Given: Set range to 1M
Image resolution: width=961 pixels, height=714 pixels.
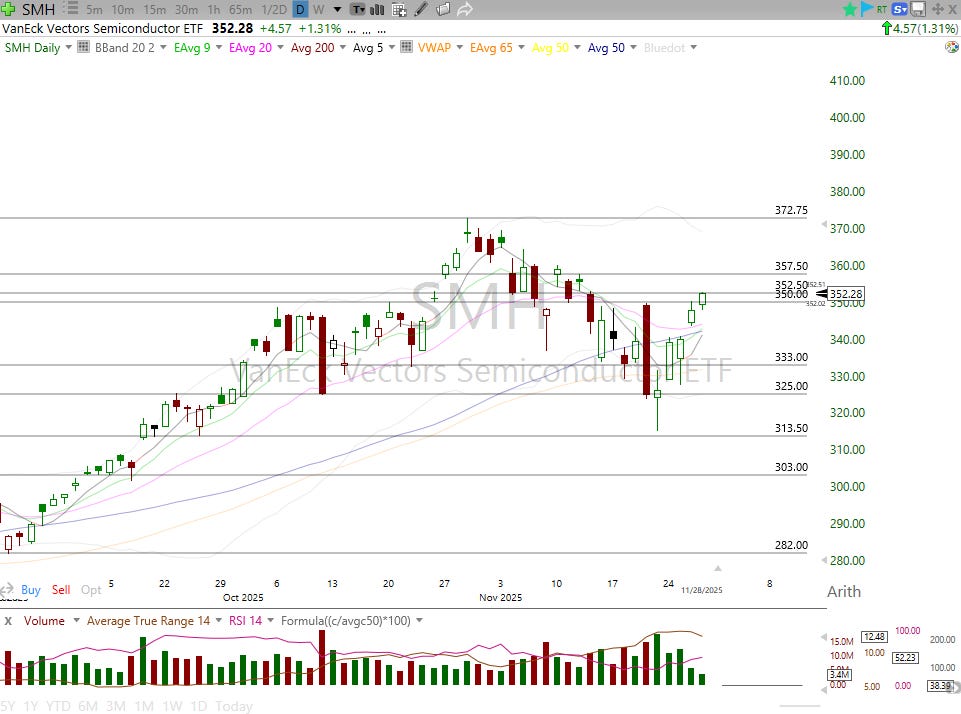Looking at the screenshot, I should (x=144, y=706).
